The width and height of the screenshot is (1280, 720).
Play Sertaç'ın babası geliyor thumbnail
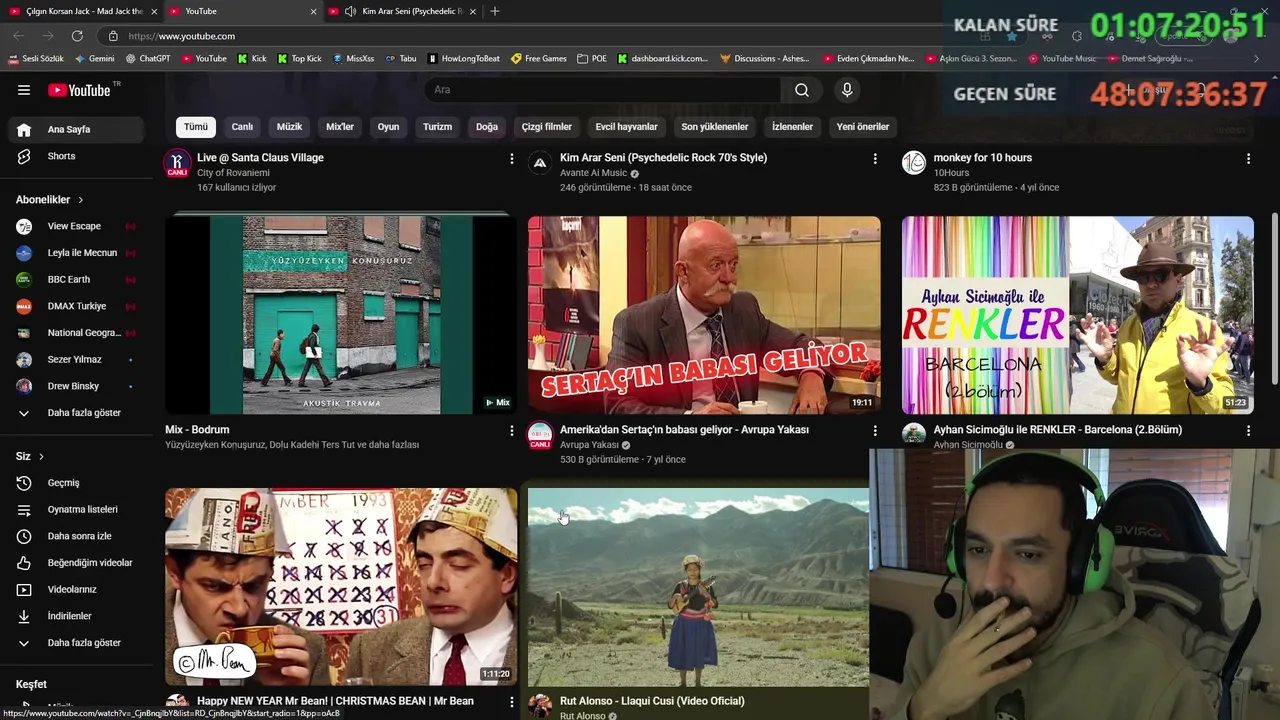(x=704, y=315)
